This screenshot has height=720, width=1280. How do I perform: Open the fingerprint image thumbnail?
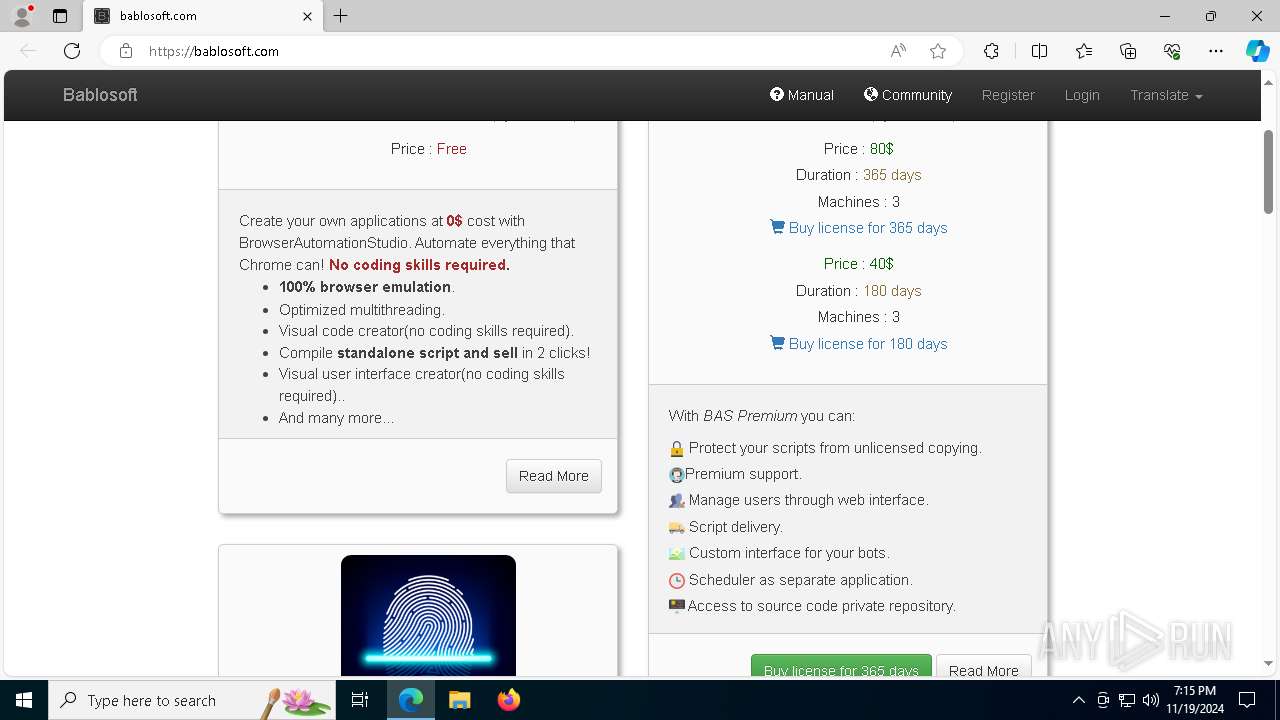428,616
